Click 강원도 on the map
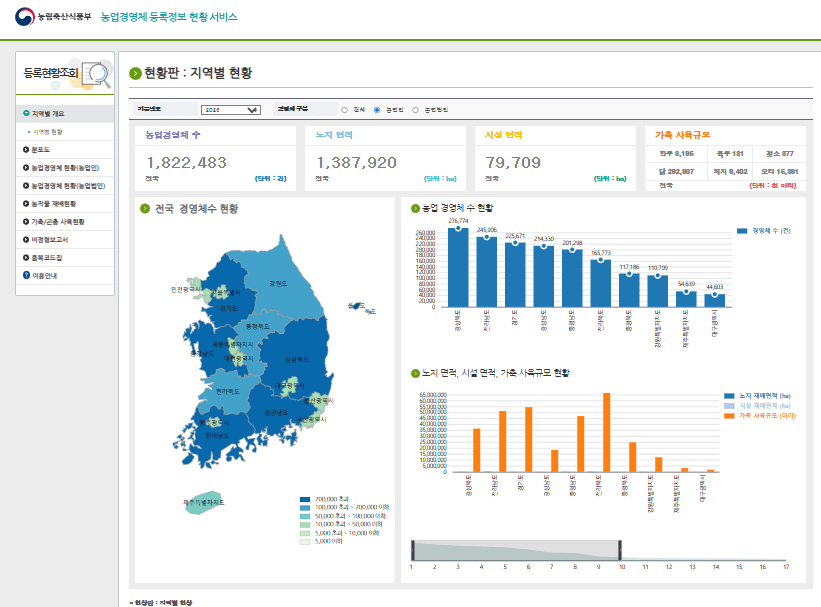Viewport: 821px width, 607px height. tap(278, 283)
